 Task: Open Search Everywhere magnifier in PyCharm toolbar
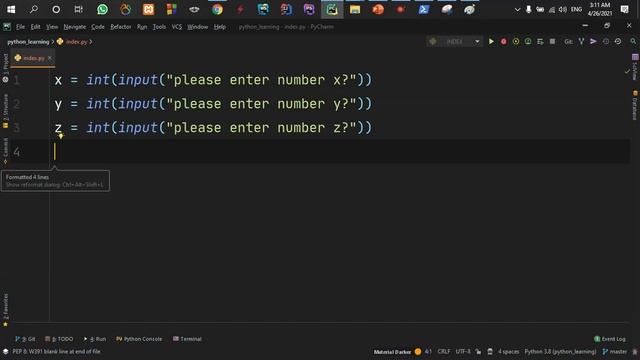tap(633, 42)
